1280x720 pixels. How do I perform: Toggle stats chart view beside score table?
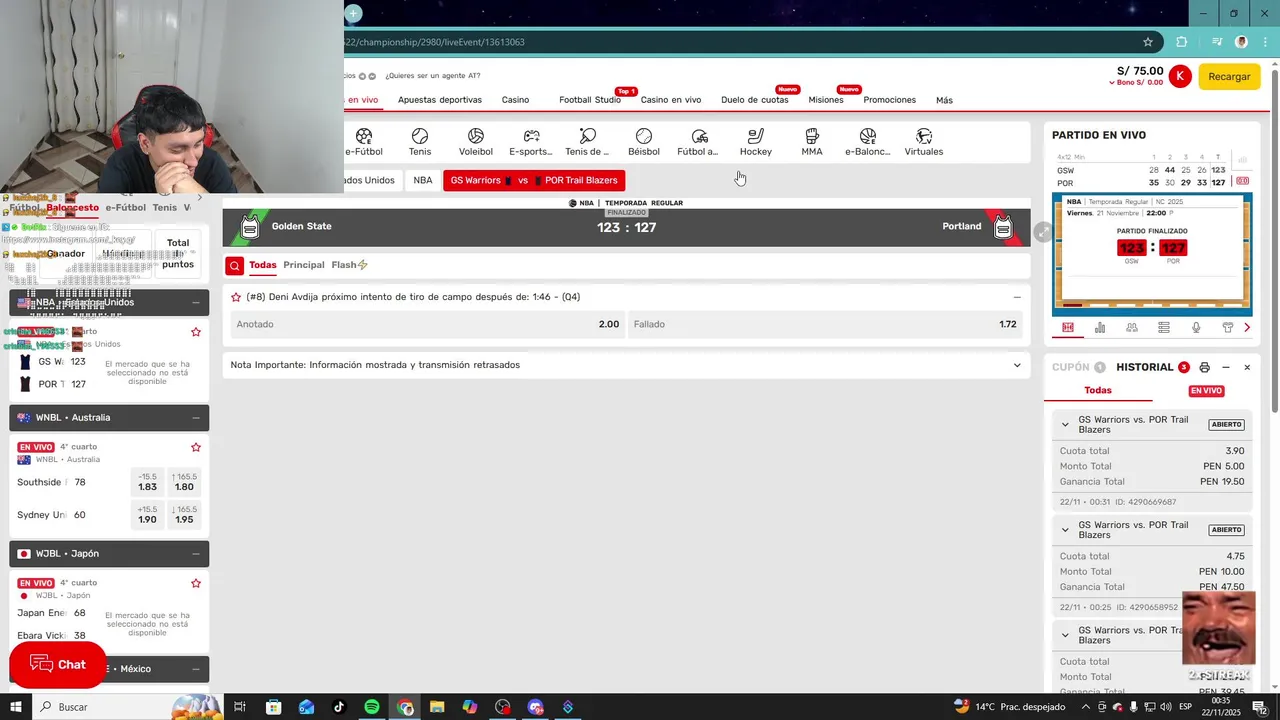point(1242,159)
